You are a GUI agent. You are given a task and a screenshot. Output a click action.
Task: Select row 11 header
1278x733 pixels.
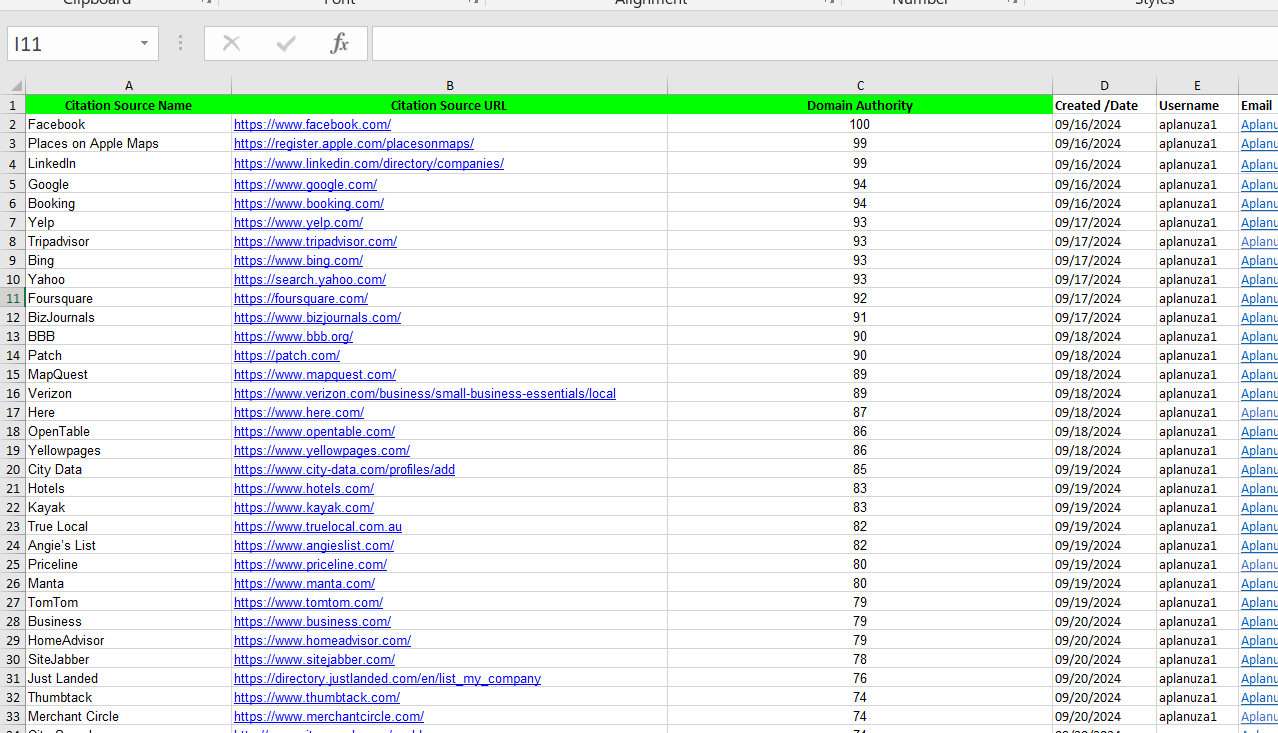pyautogui.click(x=13, y=298)
